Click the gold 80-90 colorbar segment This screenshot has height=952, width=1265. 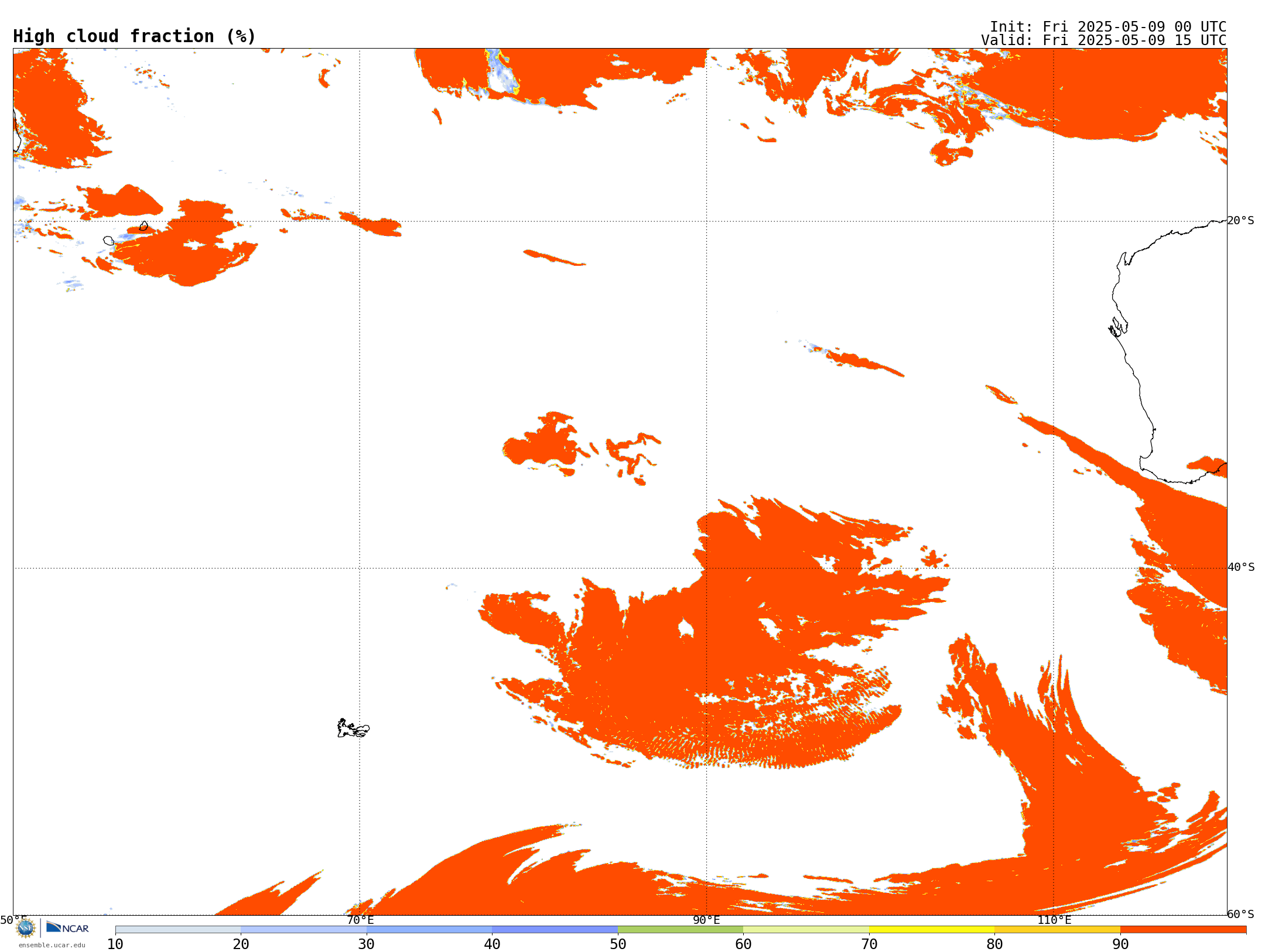pos(1057,930)
